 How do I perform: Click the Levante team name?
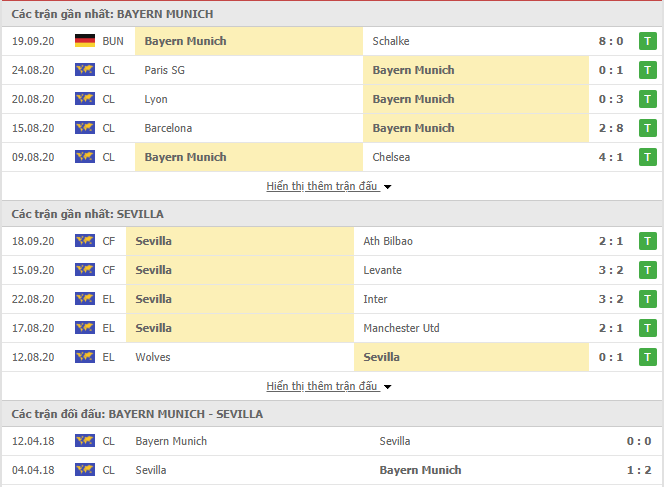[x=382, y=270]
